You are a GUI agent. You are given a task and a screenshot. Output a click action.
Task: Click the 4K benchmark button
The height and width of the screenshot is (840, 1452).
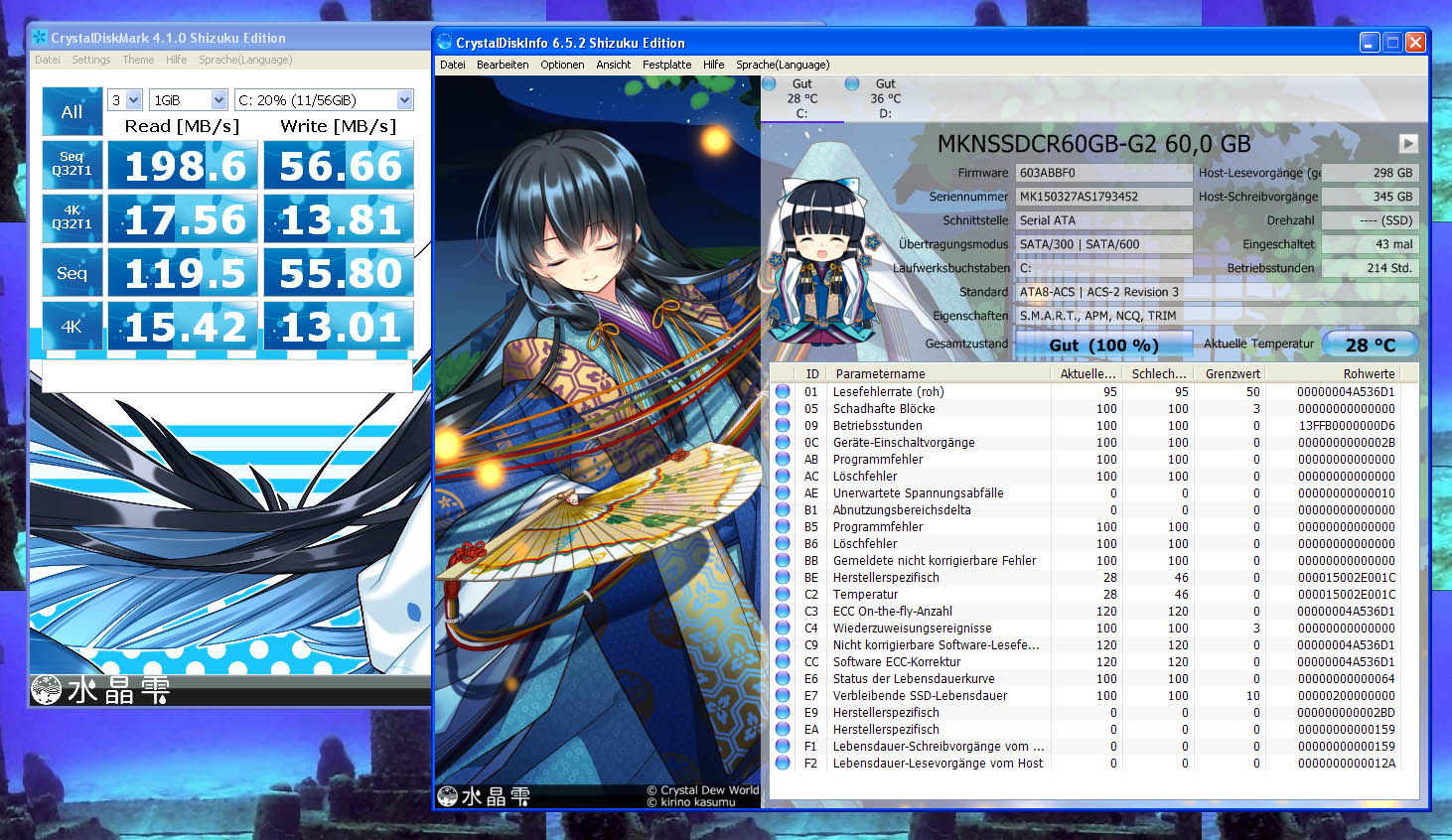coord(73,326)
